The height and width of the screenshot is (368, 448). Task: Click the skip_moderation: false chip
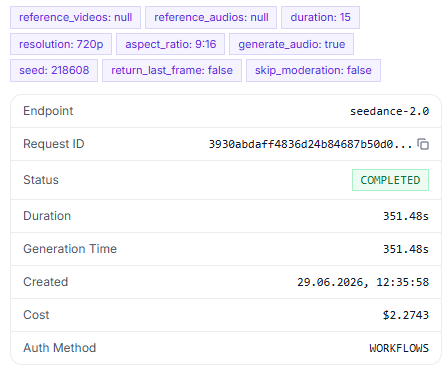click(x=313, y=70)
